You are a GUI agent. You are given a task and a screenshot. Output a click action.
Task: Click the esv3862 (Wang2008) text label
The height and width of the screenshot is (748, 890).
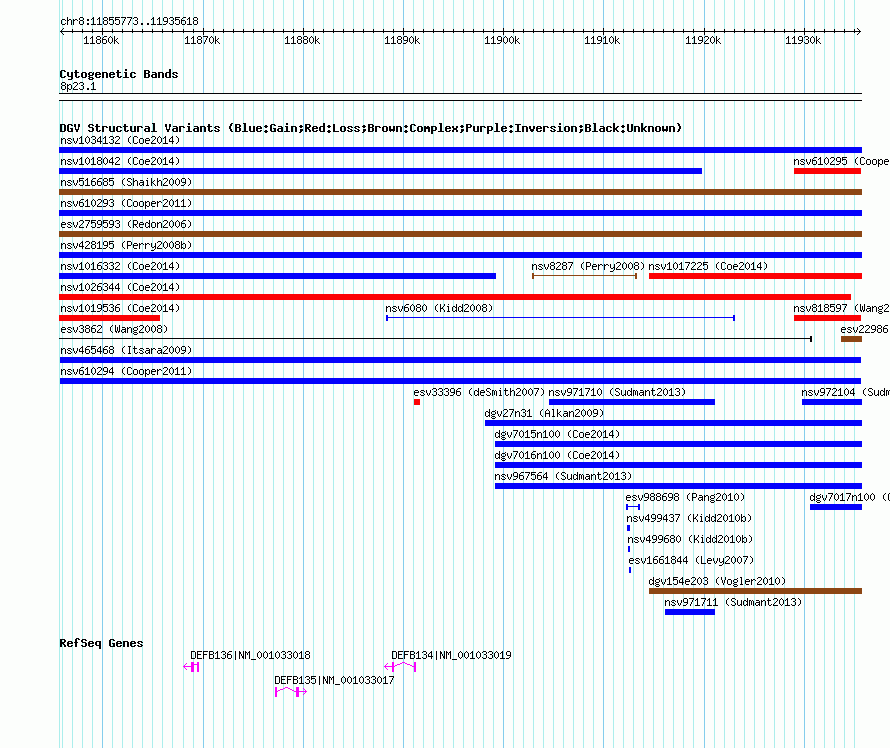pyautogui.click(x=114, y=329)
